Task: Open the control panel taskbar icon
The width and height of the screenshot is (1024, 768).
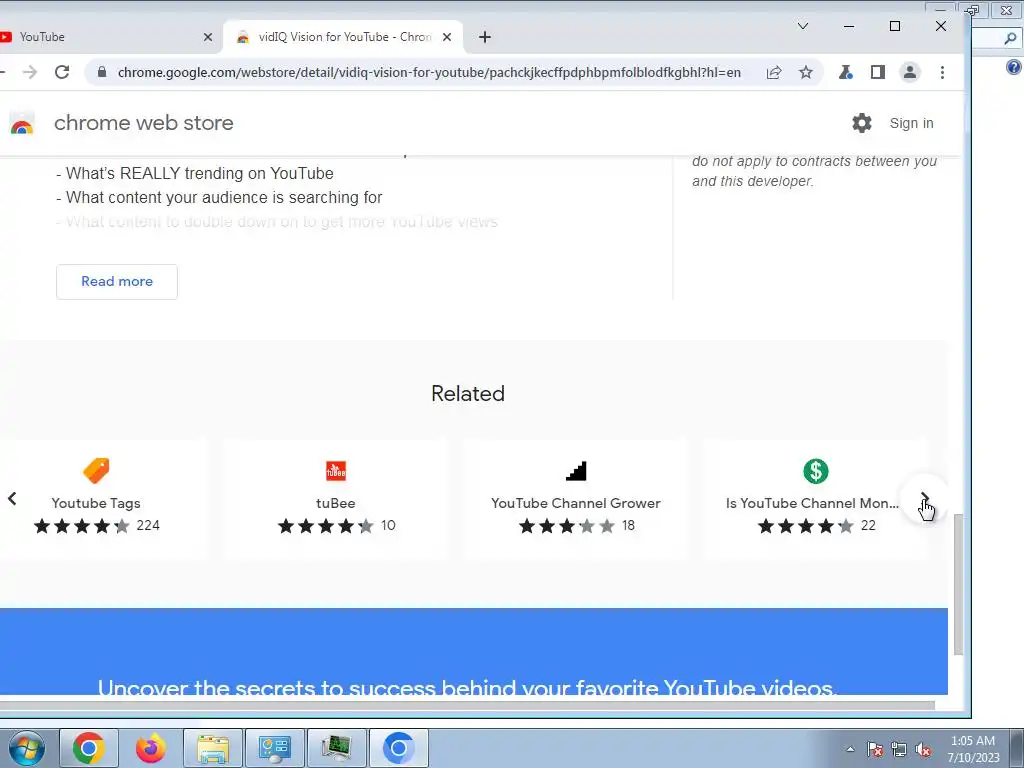Action: (x=275, y=748)
